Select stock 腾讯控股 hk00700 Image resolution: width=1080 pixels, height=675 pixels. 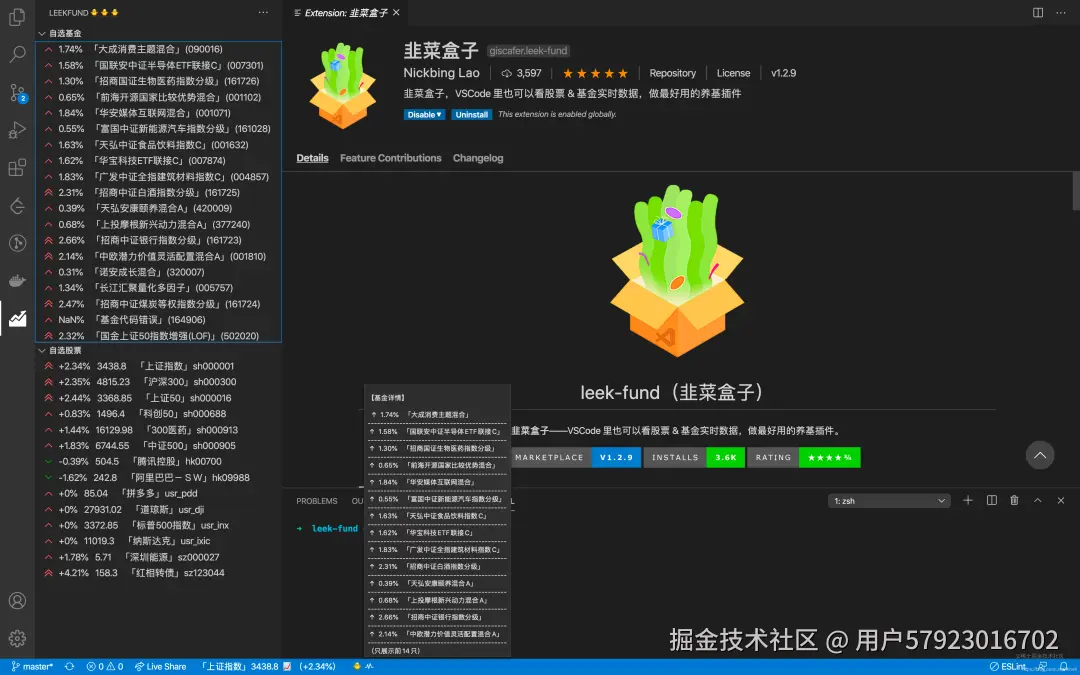pyautogui.click(x=158, y=461)
